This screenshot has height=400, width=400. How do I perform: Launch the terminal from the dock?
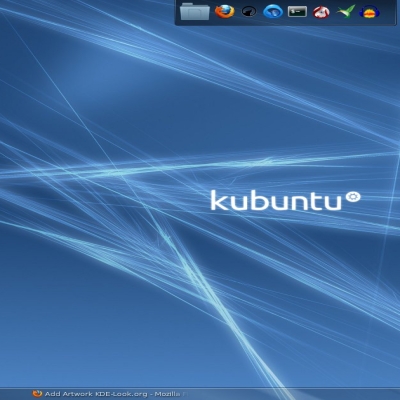[x=297, y=12]
